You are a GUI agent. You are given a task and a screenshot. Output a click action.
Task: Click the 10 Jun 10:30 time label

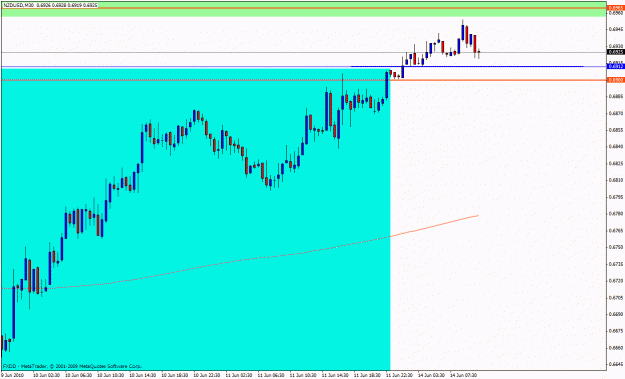pyautogui.click(x=110, y=375)
